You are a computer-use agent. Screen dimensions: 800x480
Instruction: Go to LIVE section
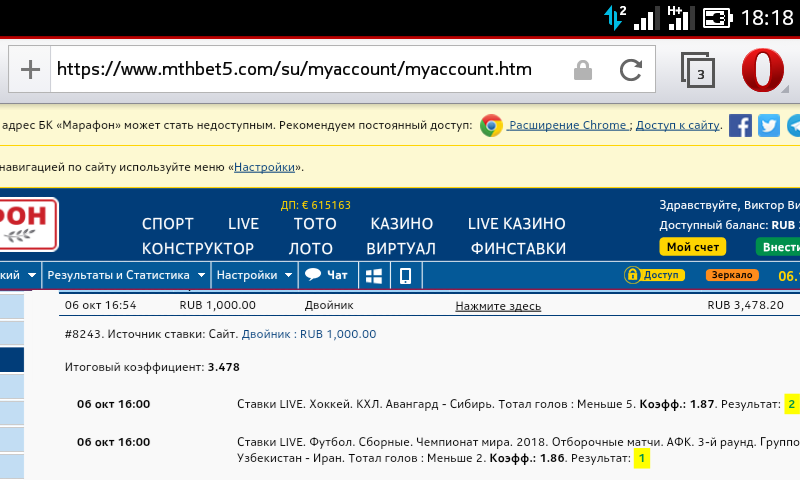[x=243, y=224]
